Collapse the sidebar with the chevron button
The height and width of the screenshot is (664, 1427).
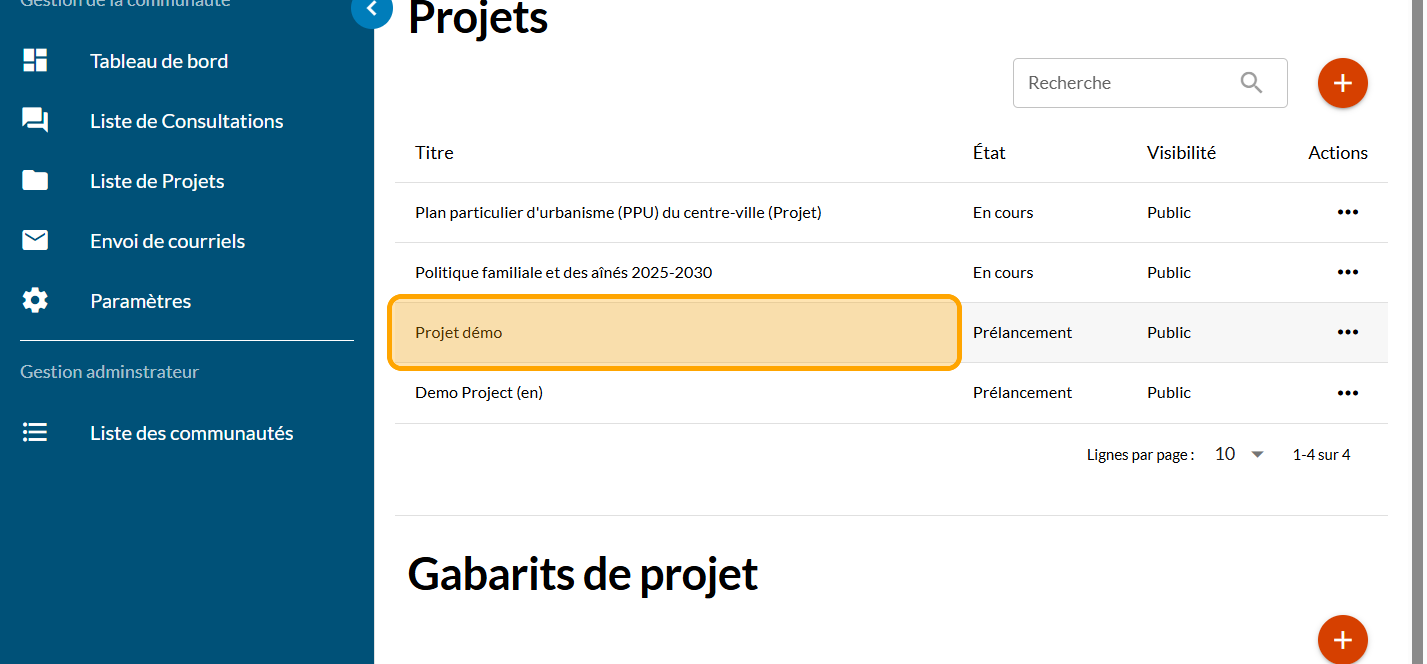[x=372, y=10]
